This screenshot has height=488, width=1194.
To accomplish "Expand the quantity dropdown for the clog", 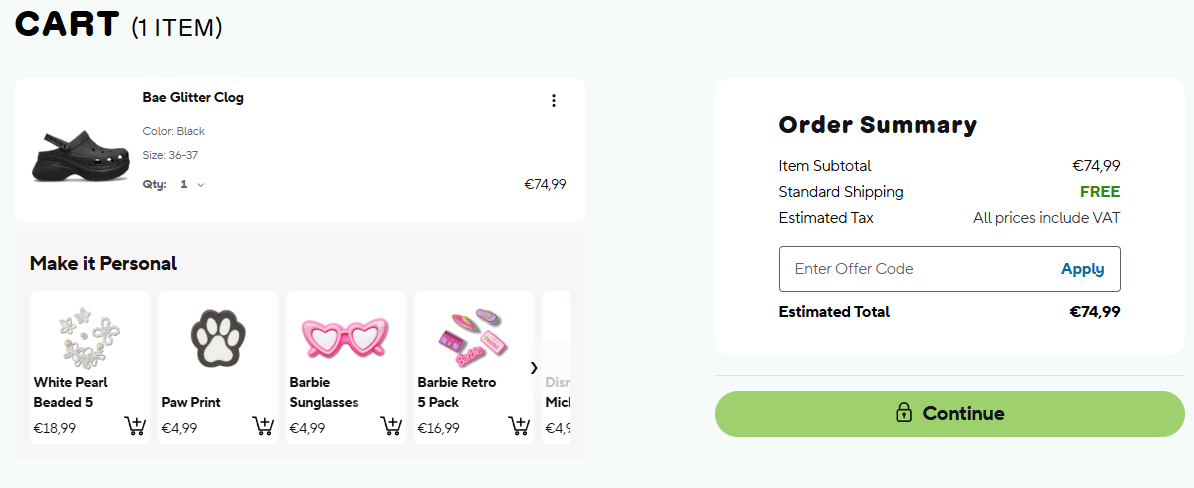I will click(192, 185).
